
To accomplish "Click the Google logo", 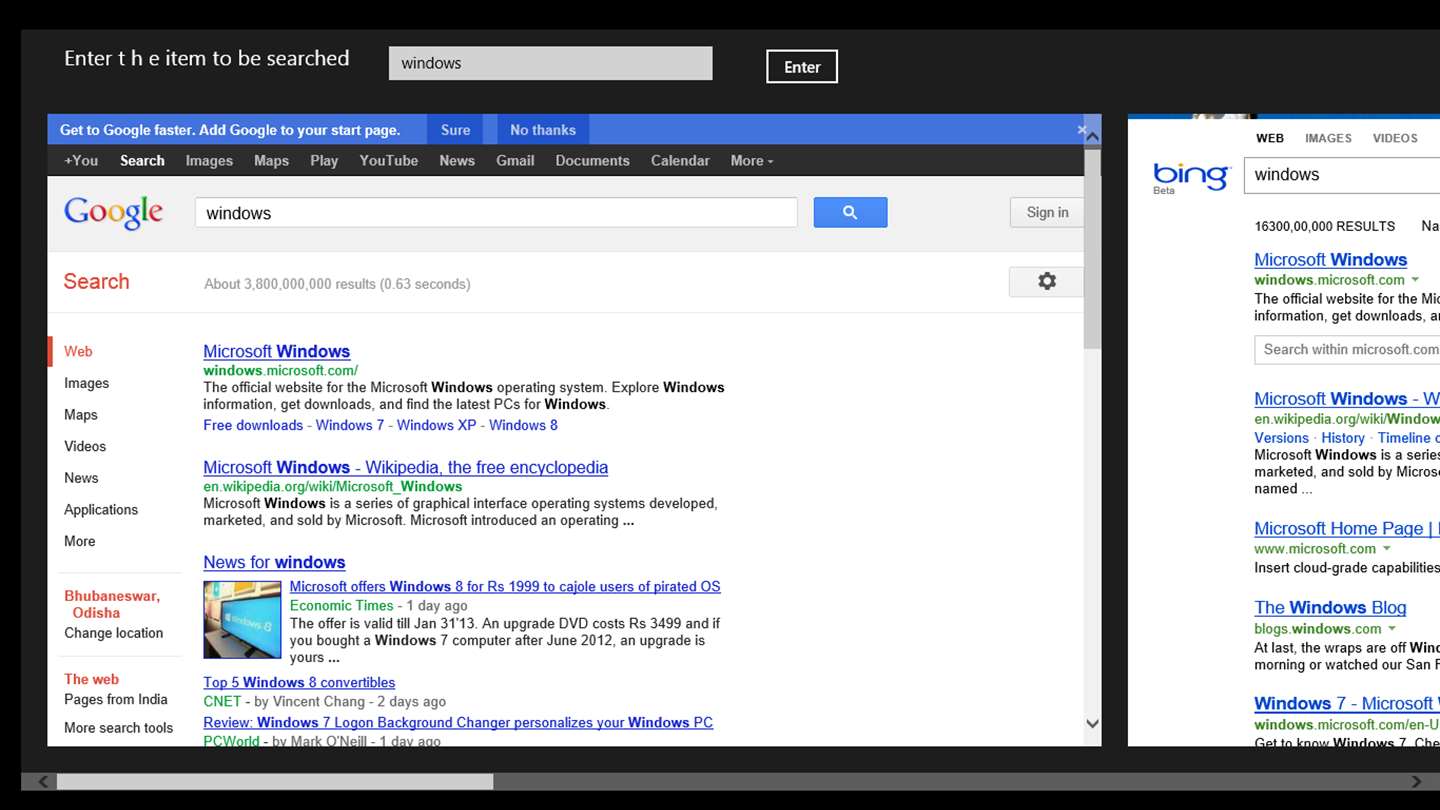I will [x=113, y=212].
